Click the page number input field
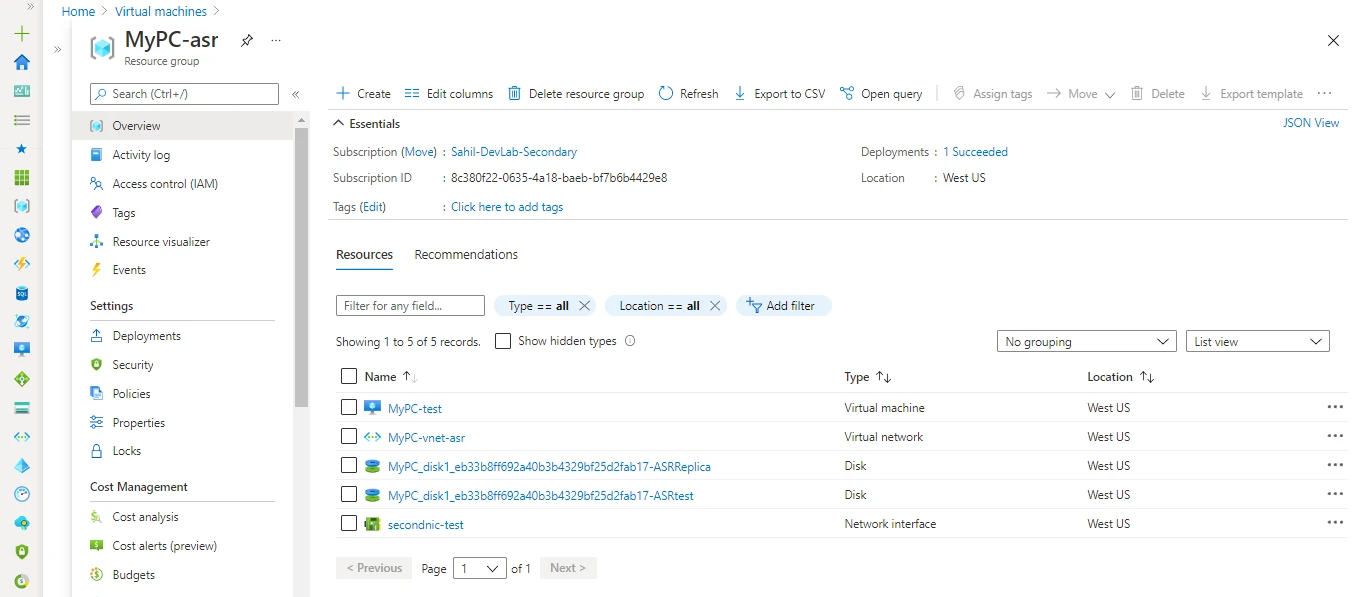 coord(479,567)
